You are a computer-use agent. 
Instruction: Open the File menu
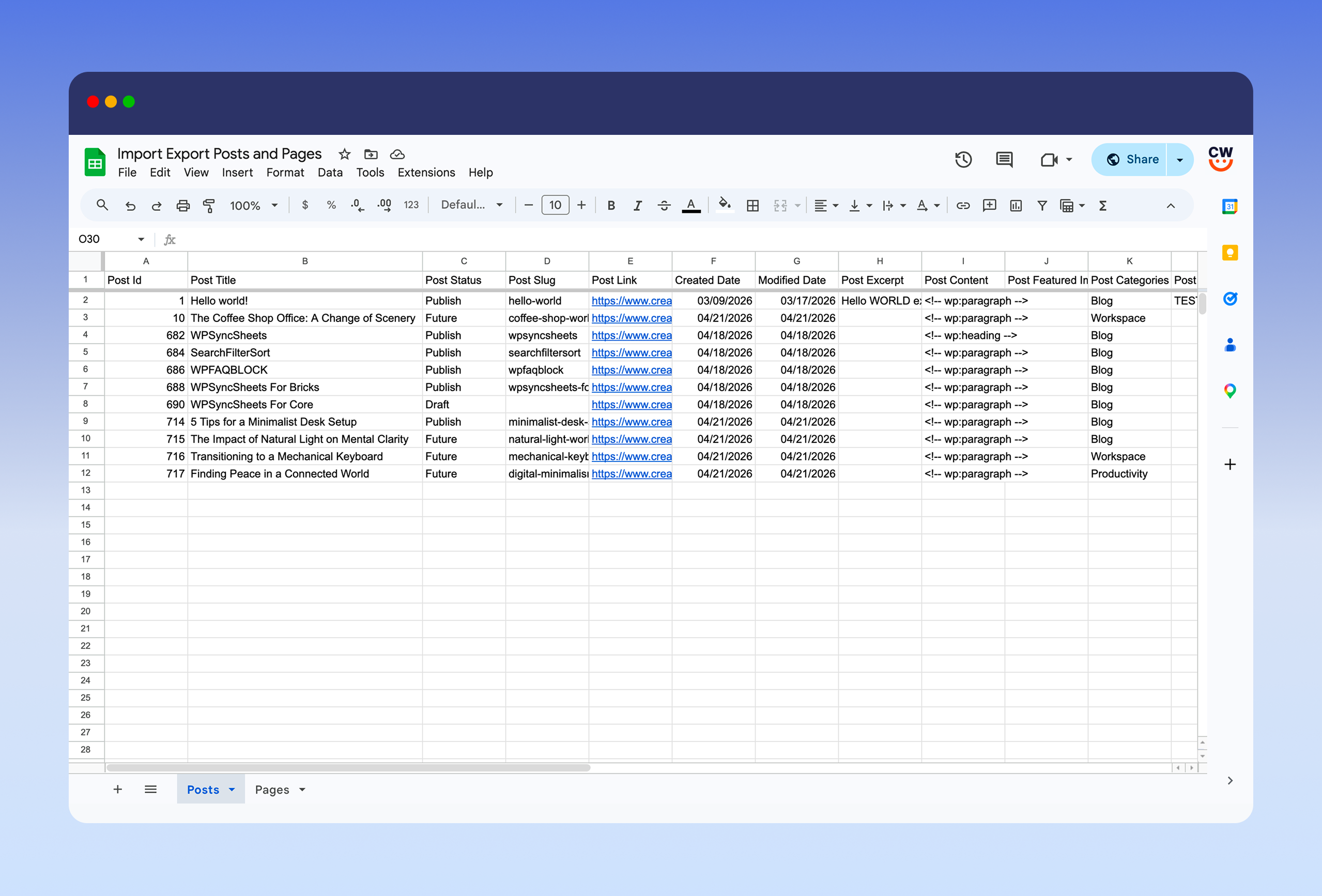tap(127, 173)
